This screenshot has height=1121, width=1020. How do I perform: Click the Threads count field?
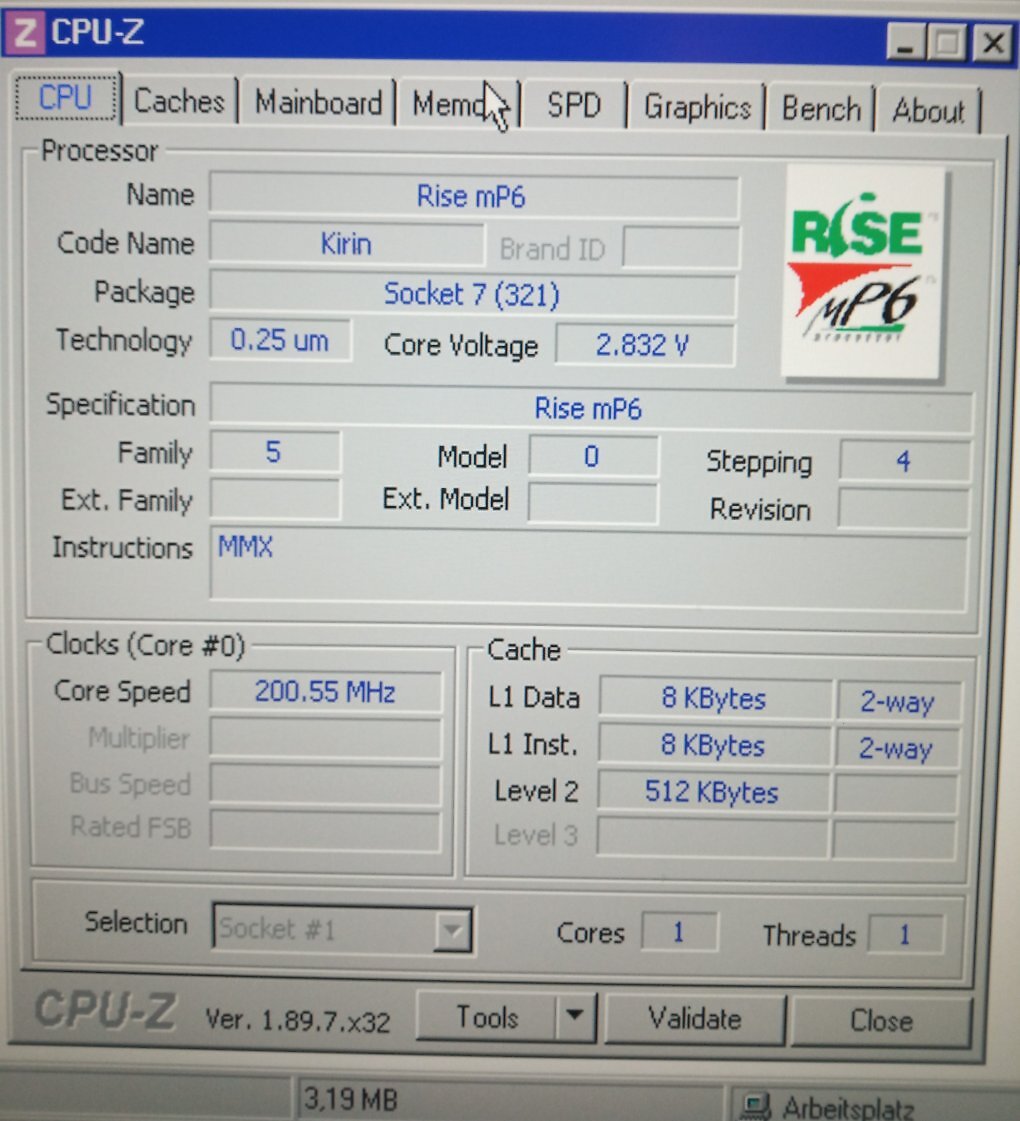(906, 934)
